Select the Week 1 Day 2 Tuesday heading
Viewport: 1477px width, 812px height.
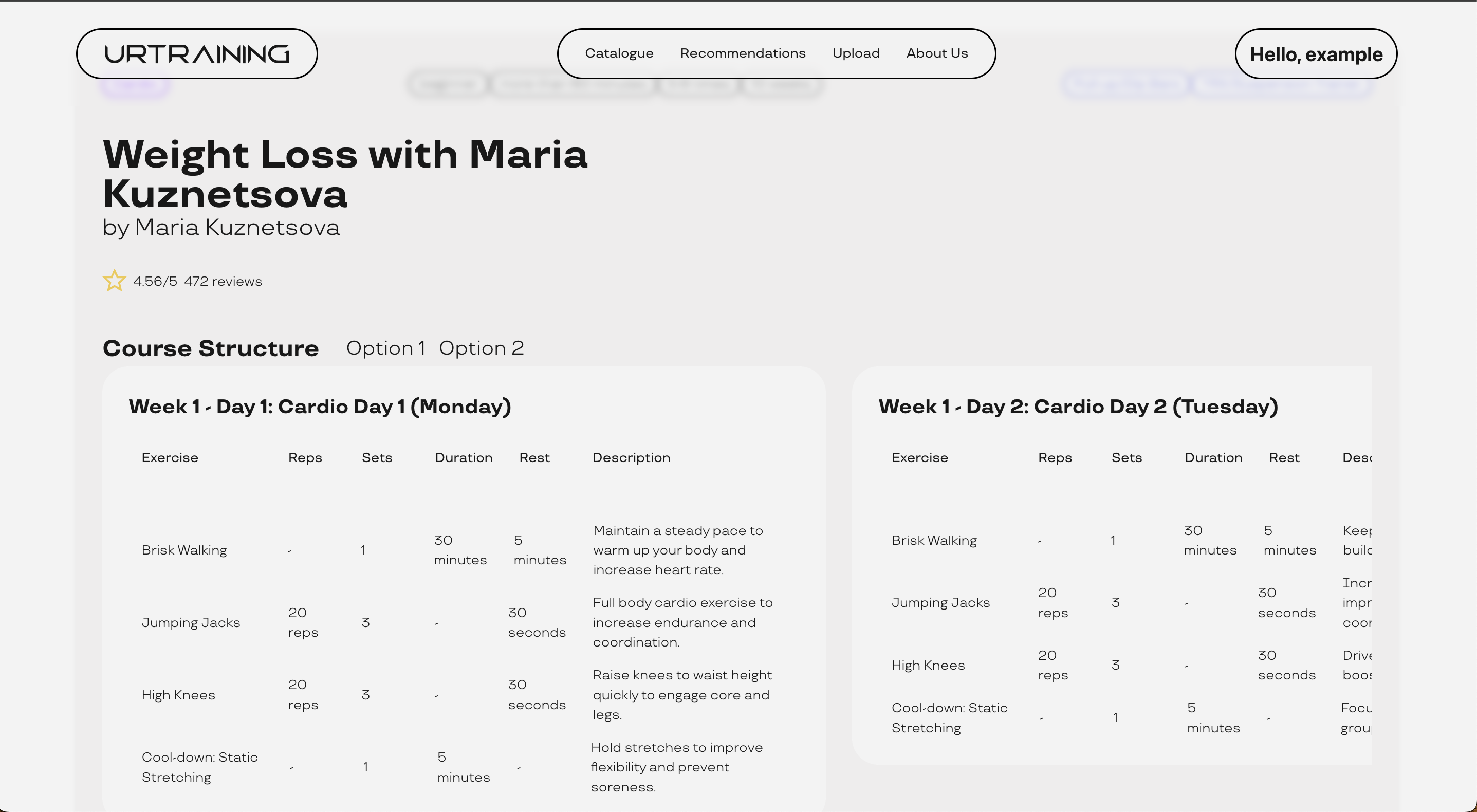point(1078,407)
